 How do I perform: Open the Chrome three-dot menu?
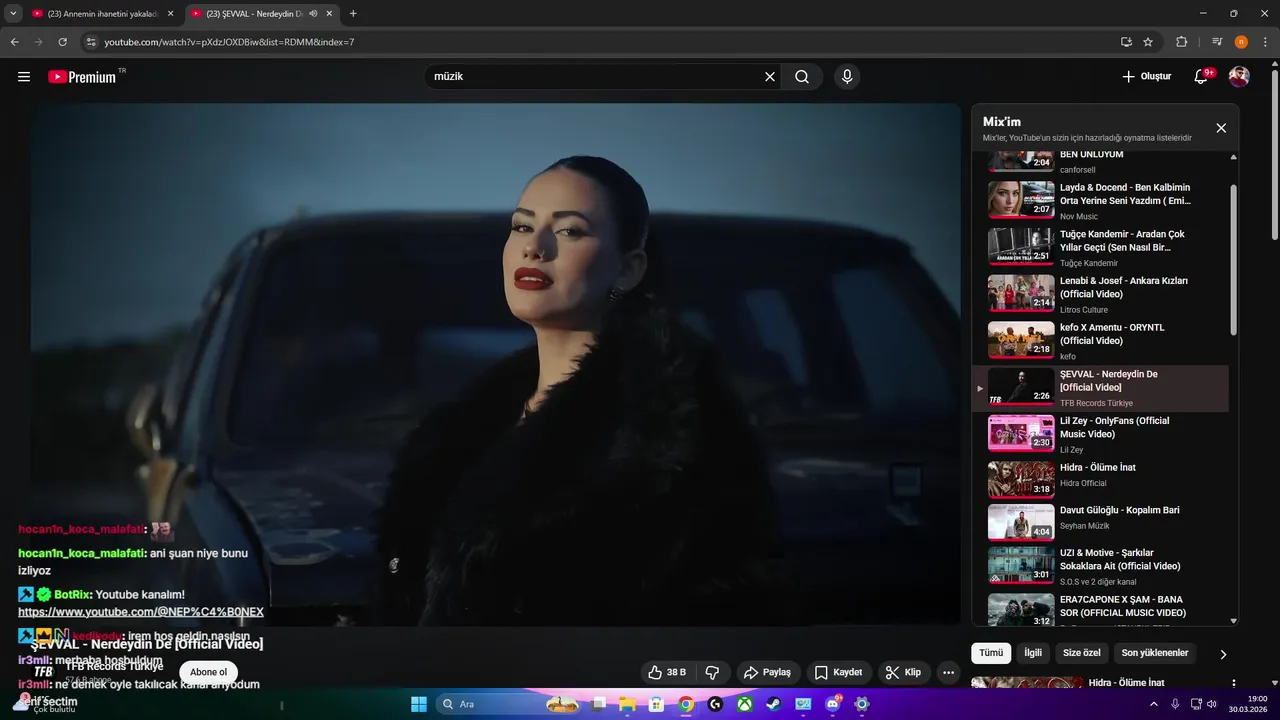1264,42
